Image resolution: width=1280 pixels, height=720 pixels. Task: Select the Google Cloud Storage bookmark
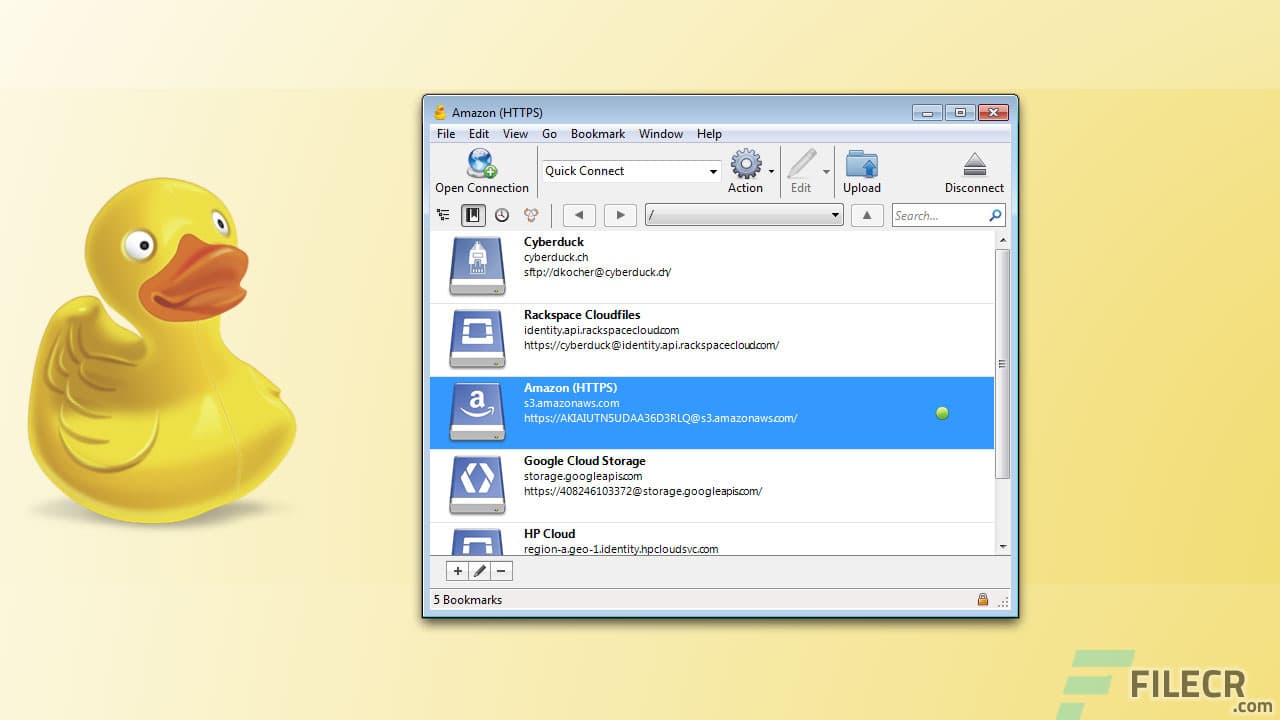click(x=700, y=475)
